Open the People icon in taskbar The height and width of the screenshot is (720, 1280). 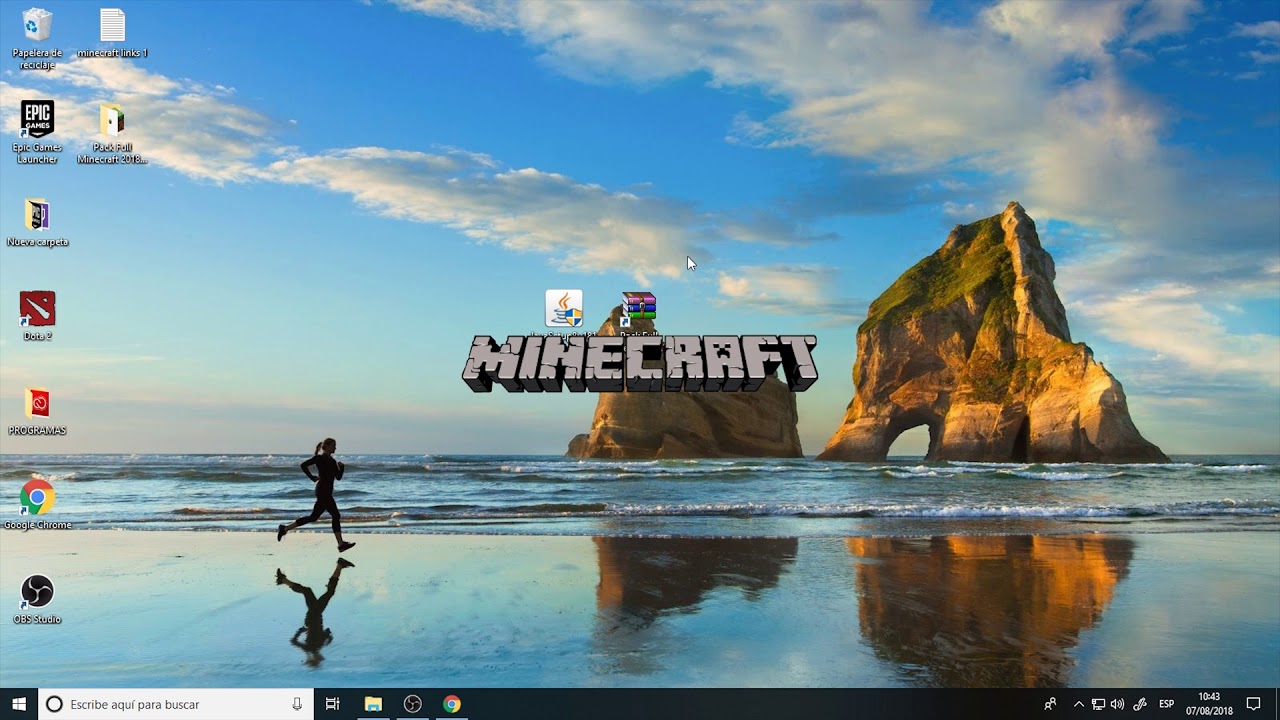tap(1050, 704)
